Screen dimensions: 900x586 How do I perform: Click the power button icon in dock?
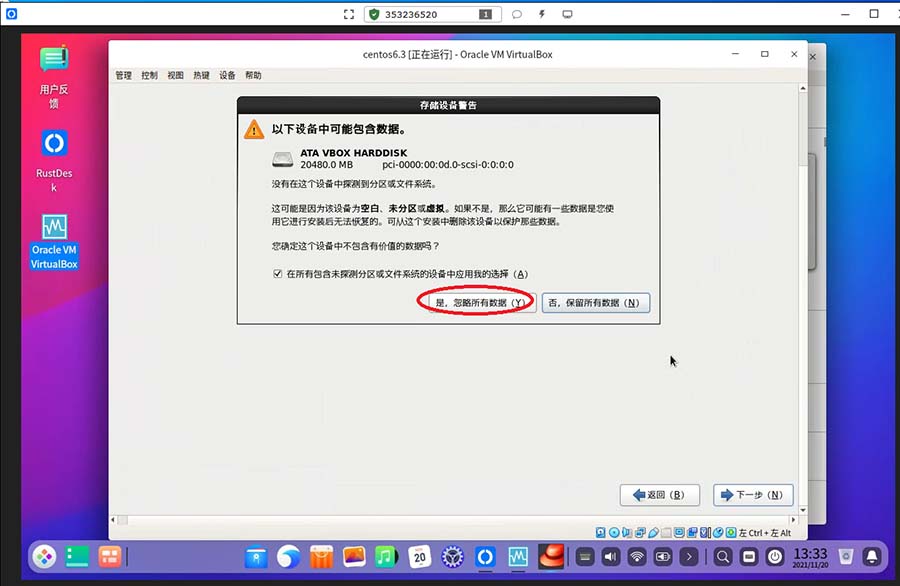pyautogui.click(x=775, y=557)
